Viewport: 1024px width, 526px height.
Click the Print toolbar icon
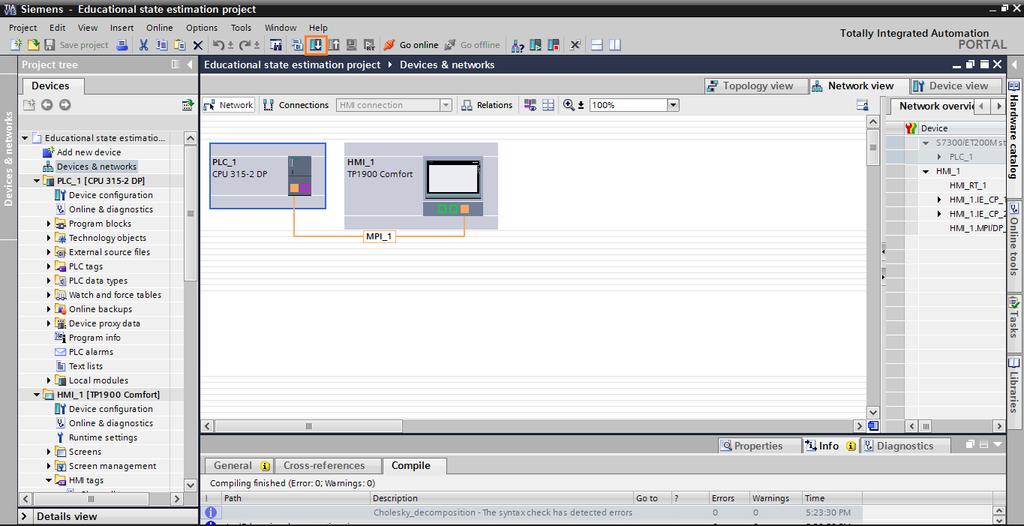pyautogui.click(x=122, y=45)
